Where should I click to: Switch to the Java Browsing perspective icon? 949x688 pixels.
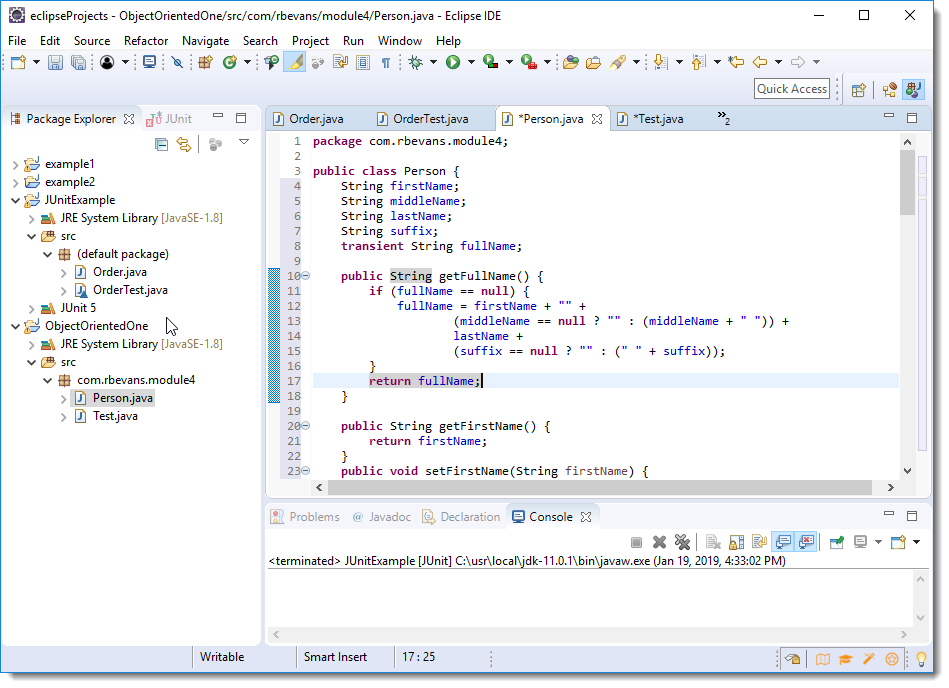(x=890, y=90)
